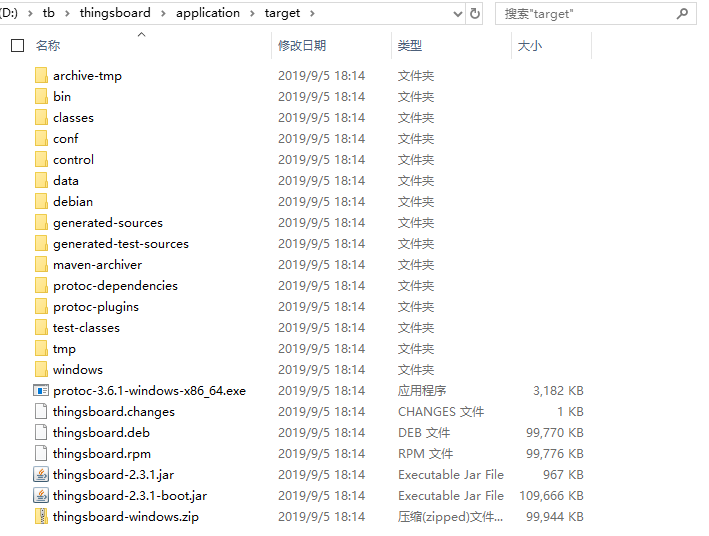Expand the chevron after tb in path
The width and height of the screenshot is (709, 536).
67,14
